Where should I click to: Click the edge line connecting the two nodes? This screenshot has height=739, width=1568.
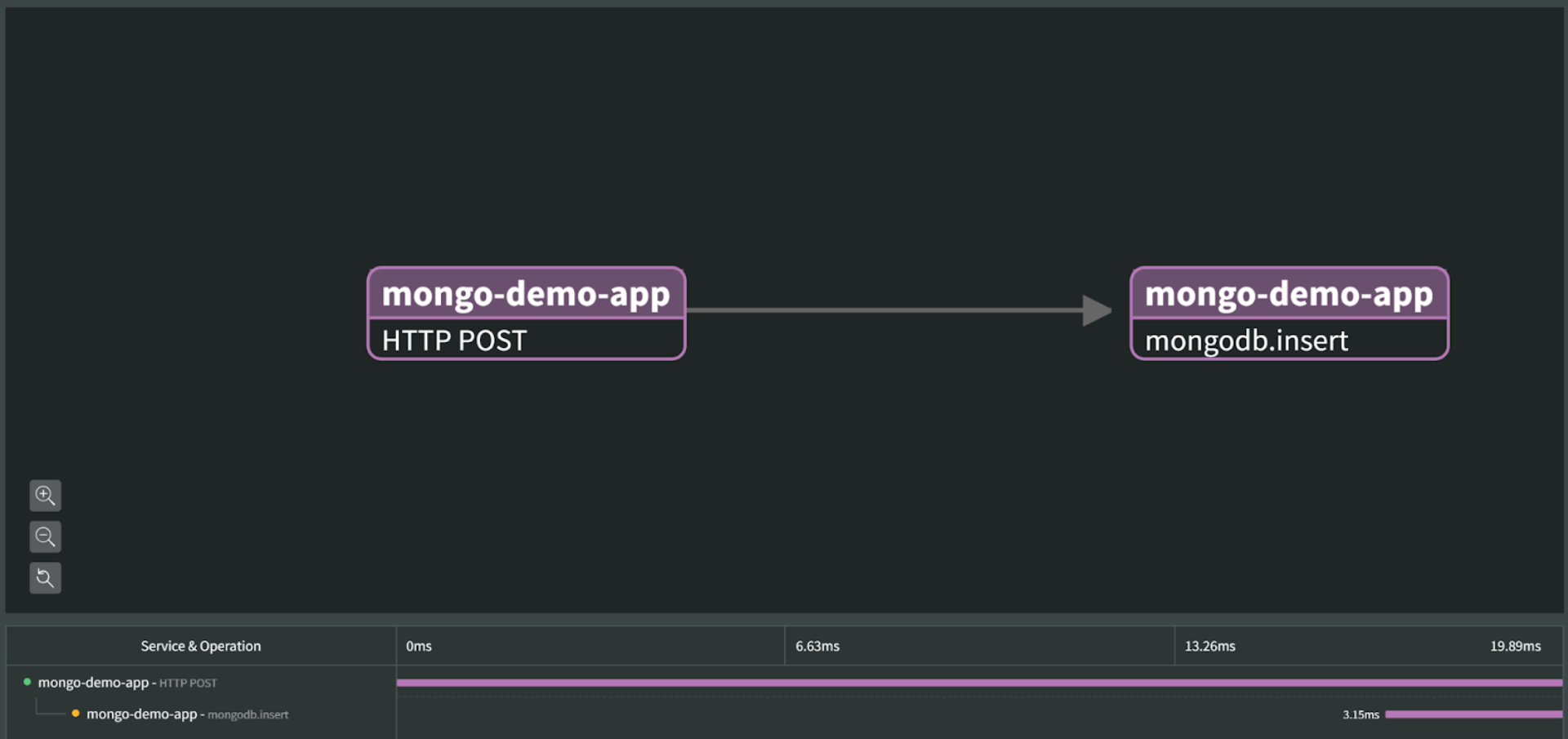[882, 310]
